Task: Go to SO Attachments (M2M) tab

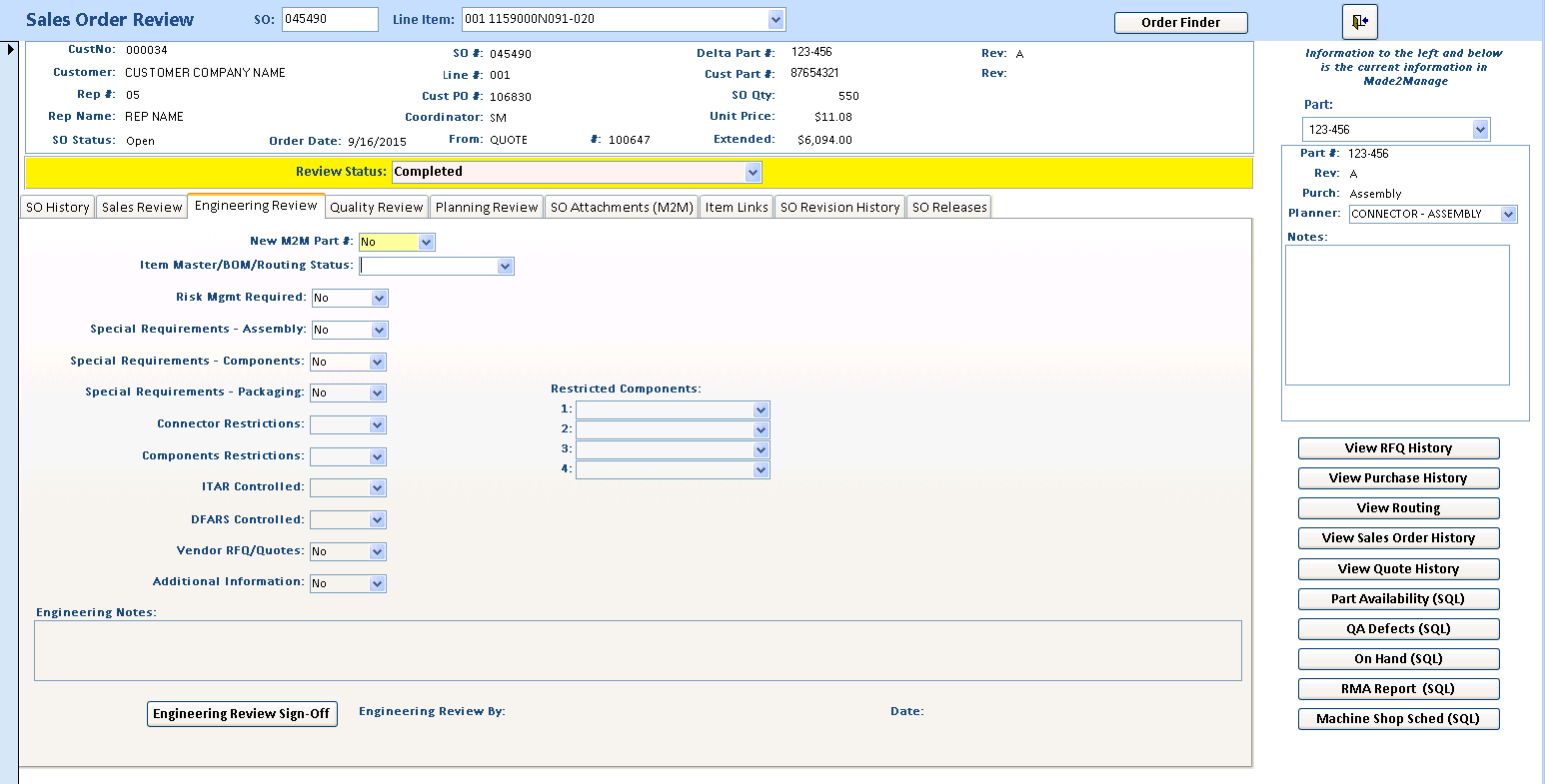Action: pyautogui.click(x=622, y=207)
